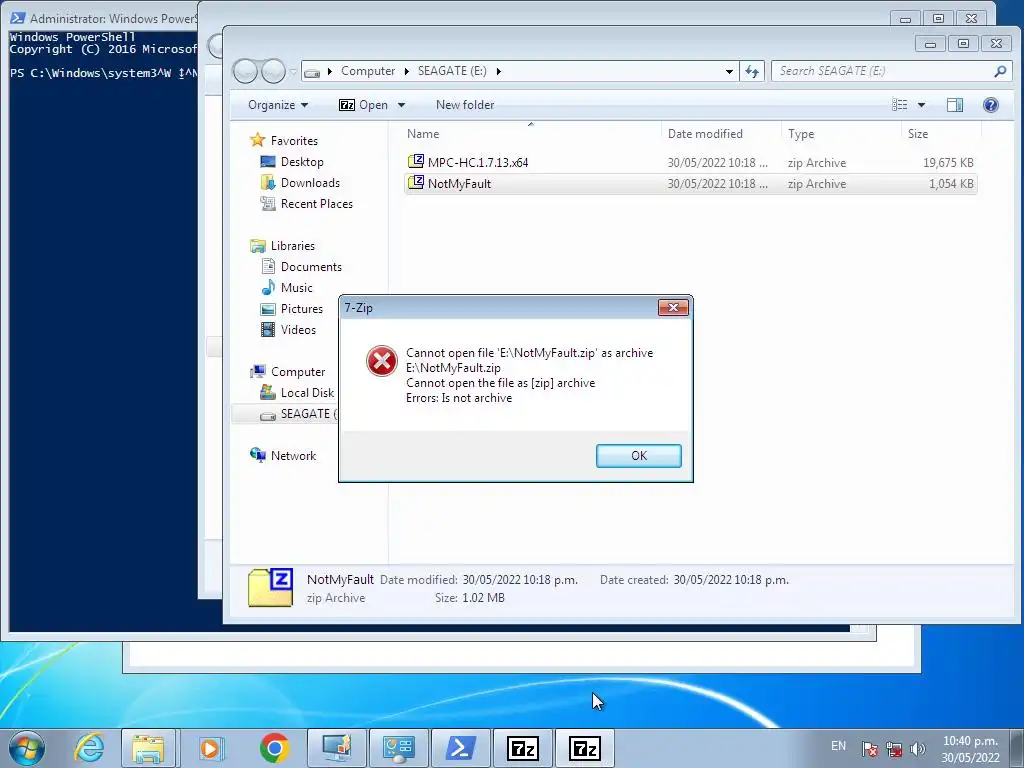
Task: Refresh the SEAGATE (E:) folder
Action: coord(752,71)
